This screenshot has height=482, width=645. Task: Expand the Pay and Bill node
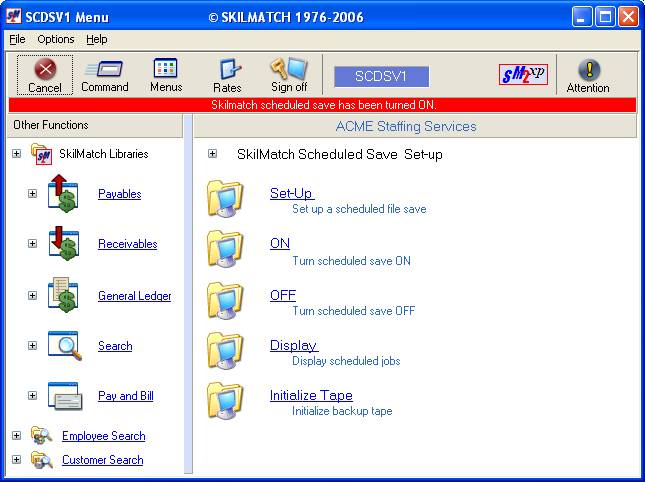point(32,396)
